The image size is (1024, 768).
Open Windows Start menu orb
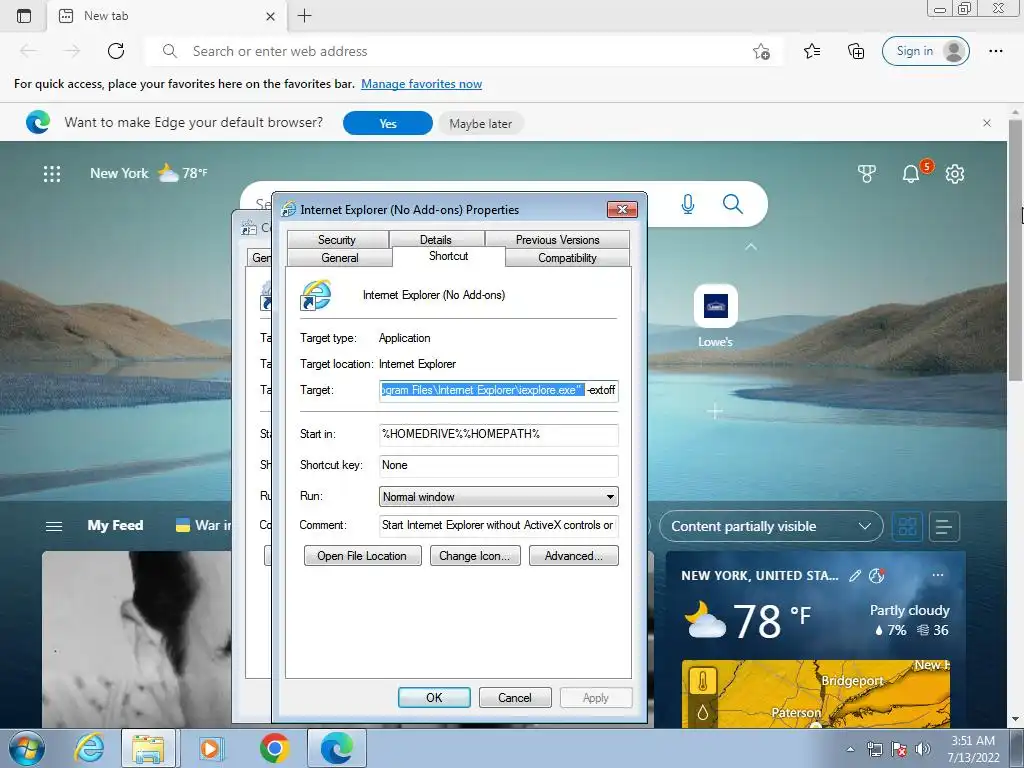[26, 748]
